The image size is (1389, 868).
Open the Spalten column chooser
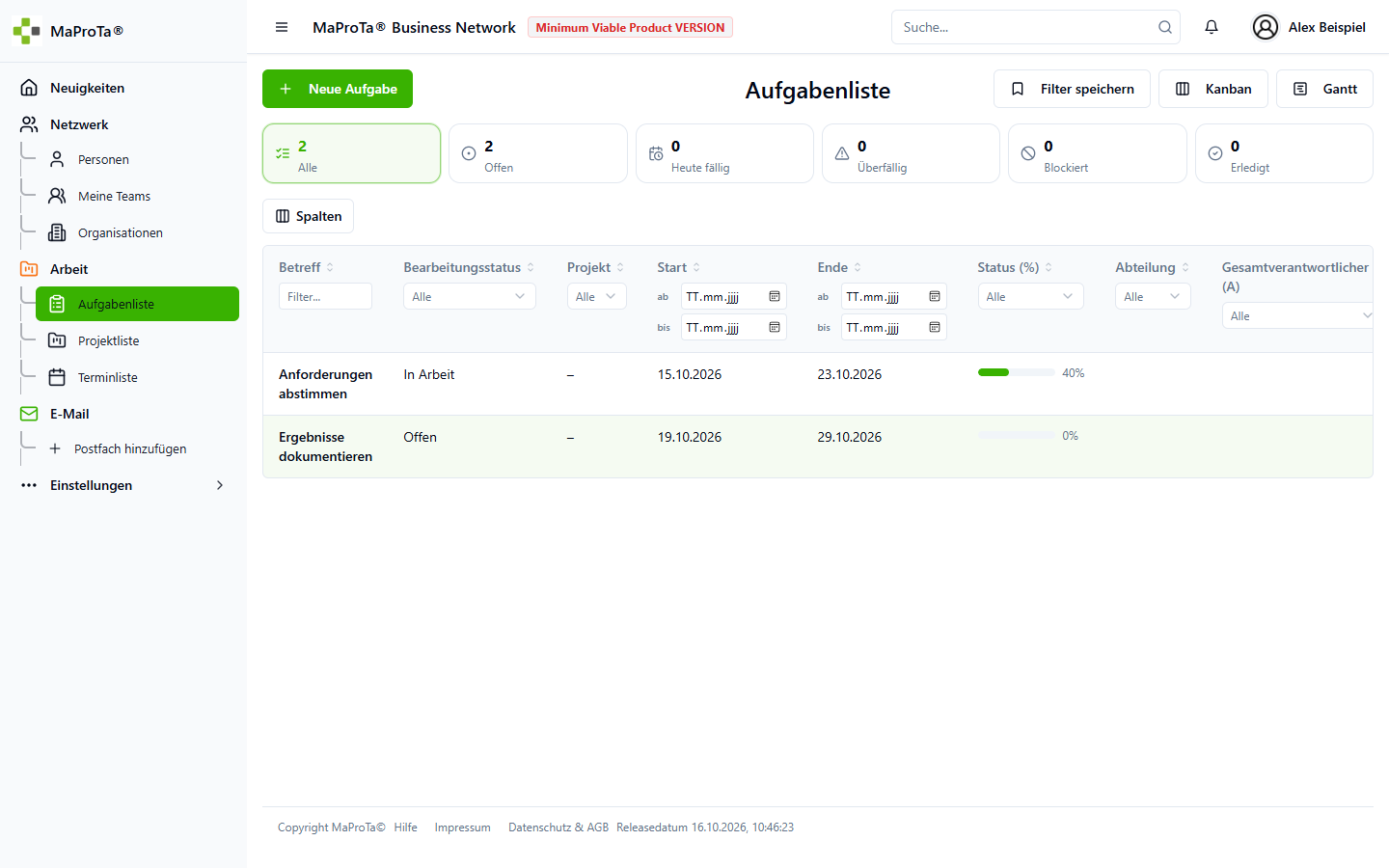309,216
